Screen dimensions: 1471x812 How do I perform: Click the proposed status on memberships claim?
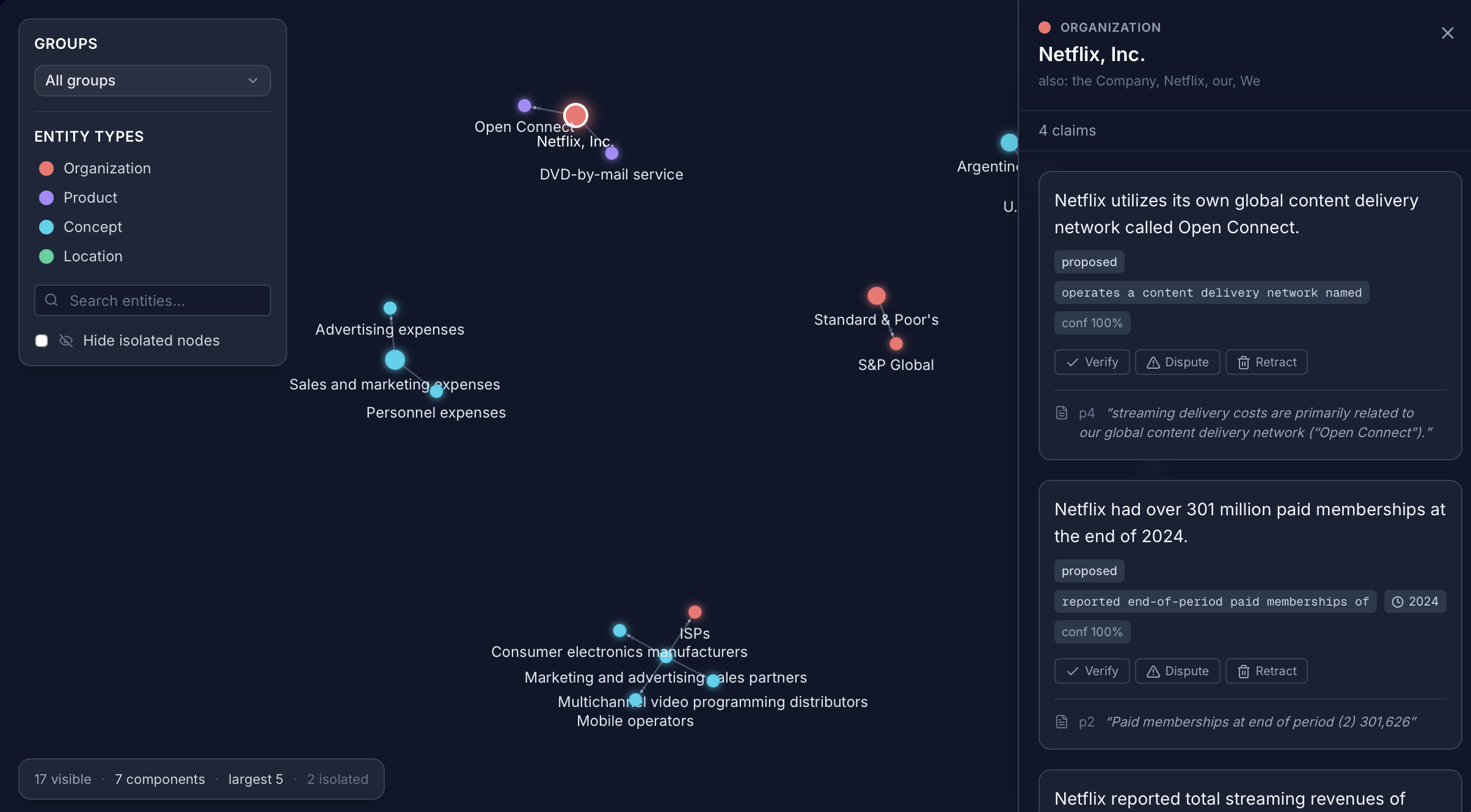[1089, 571]
